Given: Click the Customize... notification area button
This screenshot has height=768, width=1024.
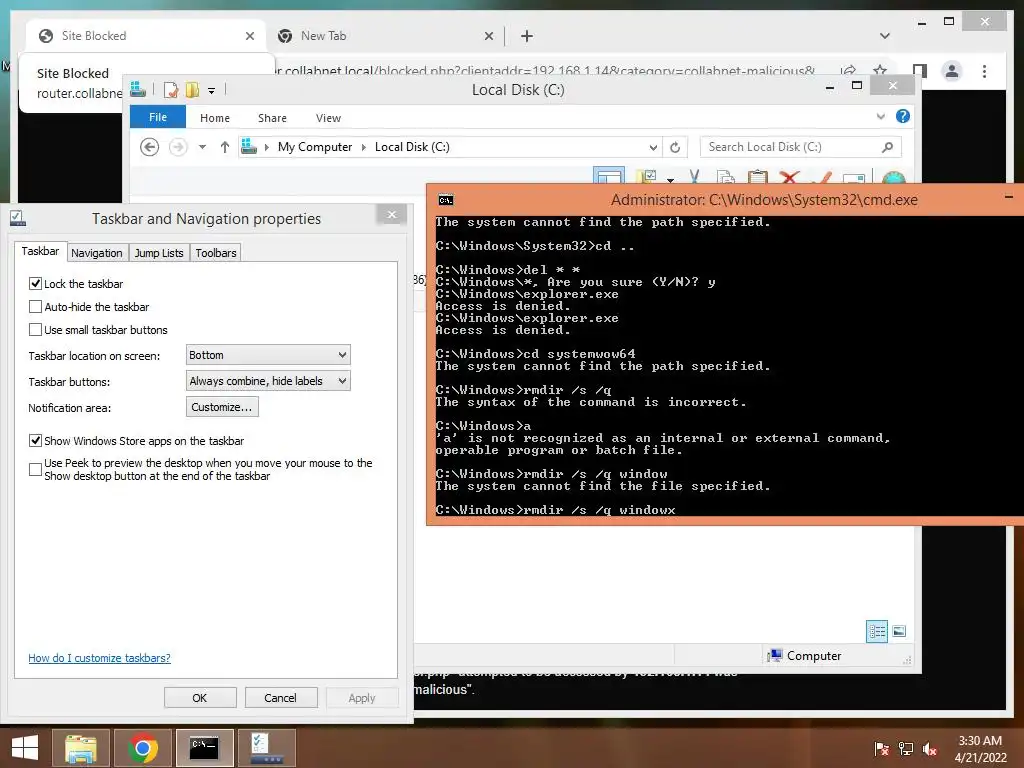Looking at the screenshot, I should click(x=222, y=407).
